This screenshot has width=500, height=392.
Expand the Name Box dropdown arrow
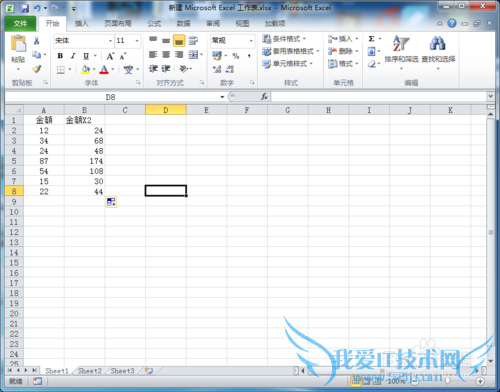pyautogui.click(x=222, y=97)
